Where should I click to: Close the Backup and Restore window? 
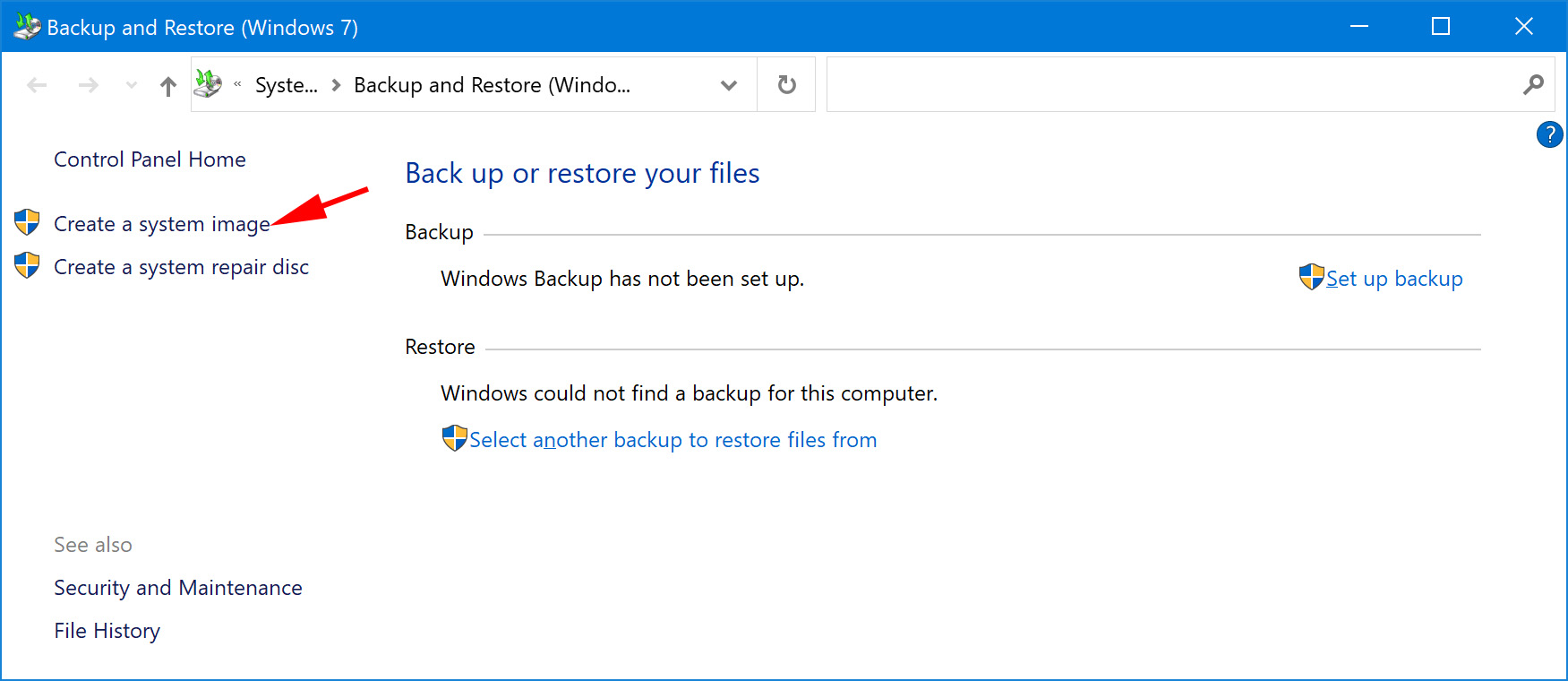pyautogui.click(x=1523, y=26)
